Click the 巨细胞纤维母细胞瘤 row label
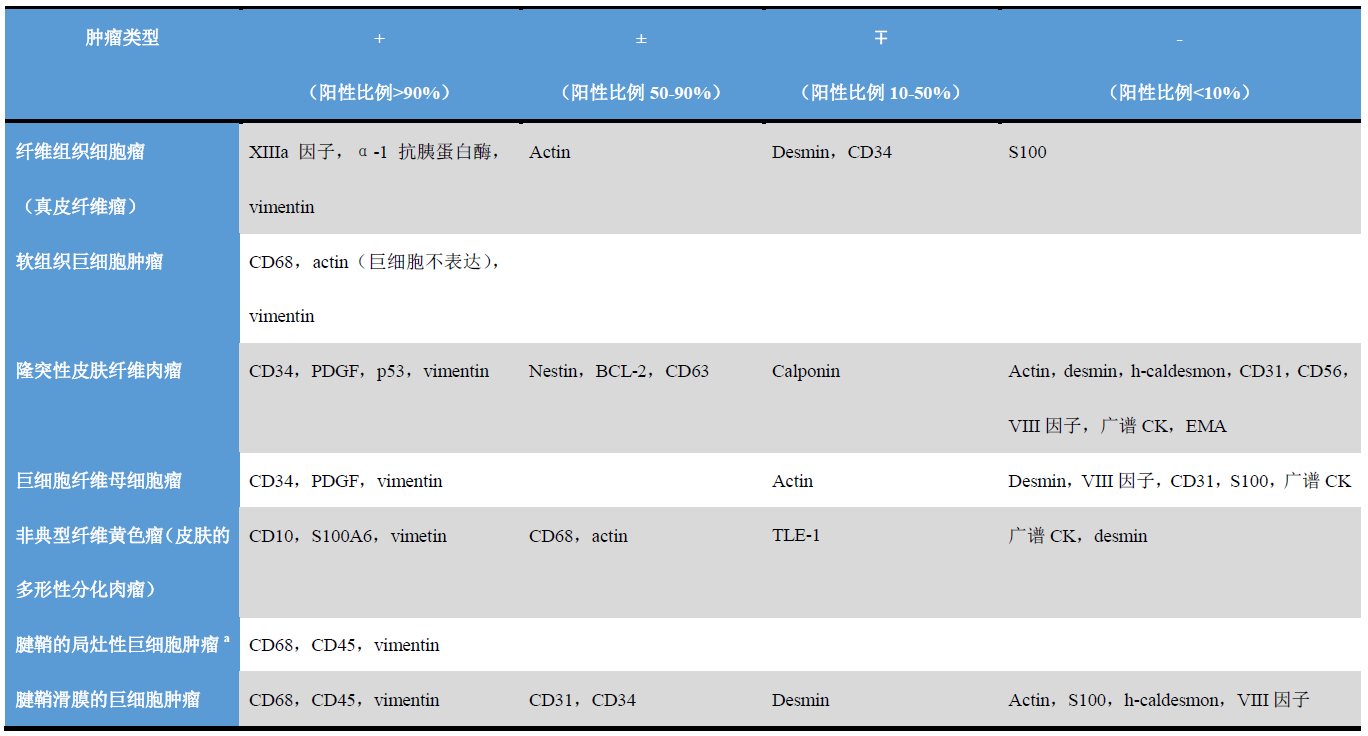 click(x=99, y=481)
